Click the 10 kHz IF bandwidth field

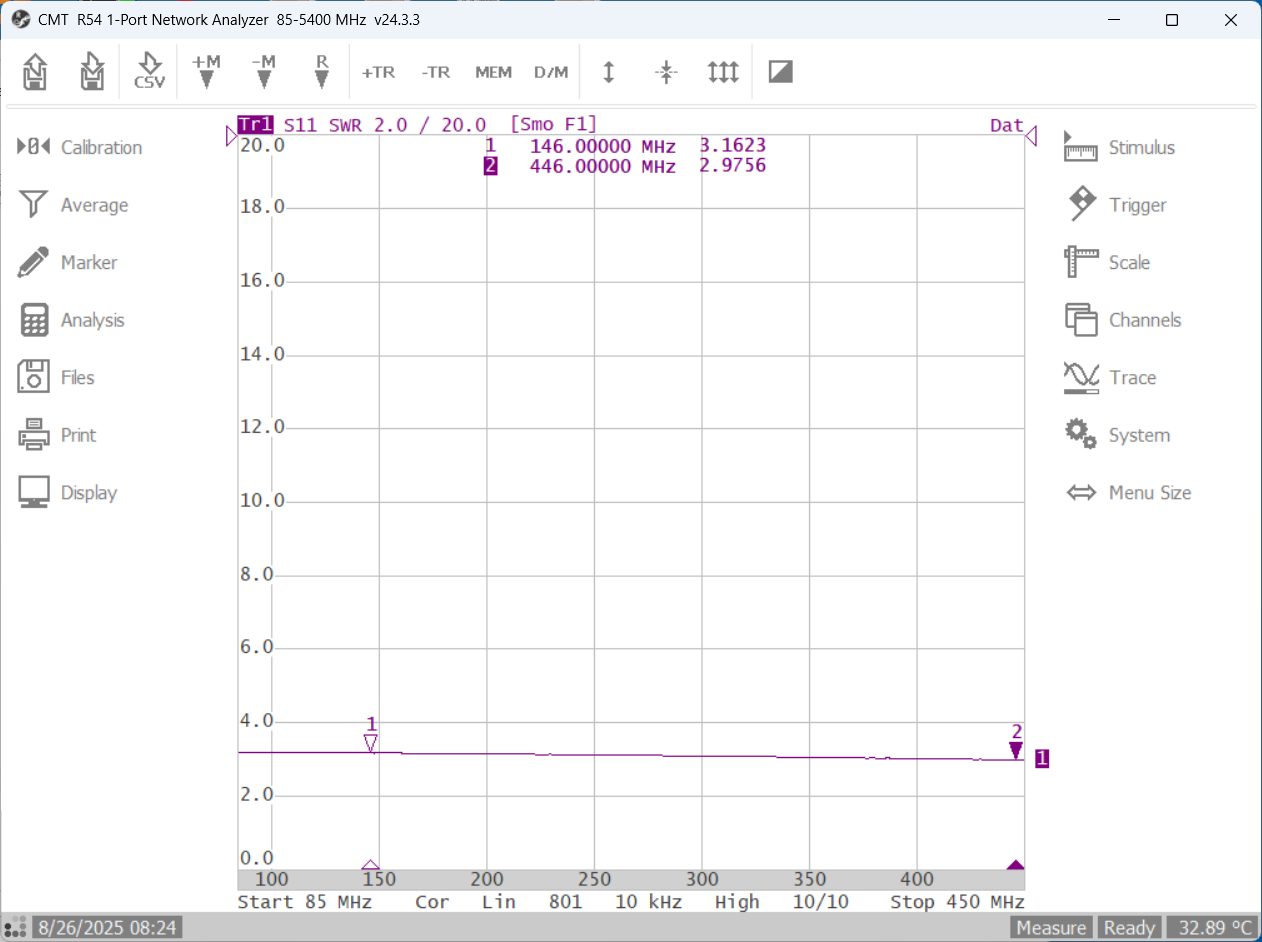(648, 902)
